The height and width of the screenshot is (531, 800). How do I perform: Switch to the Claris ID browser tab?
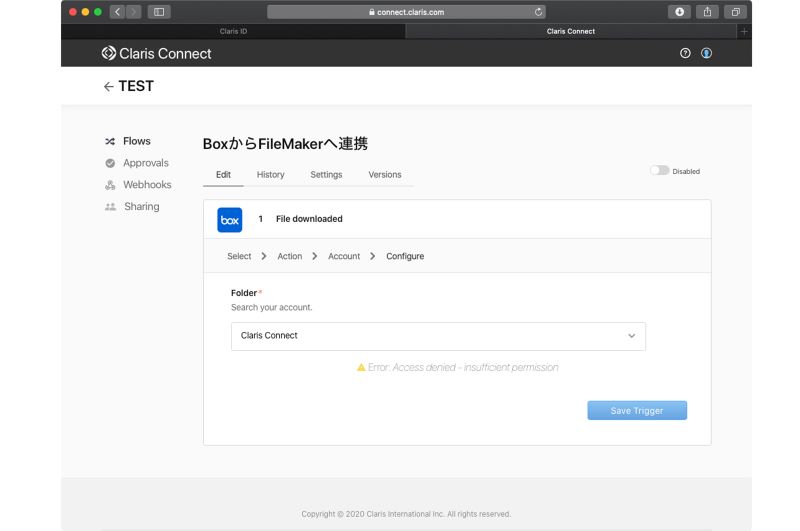pos(233,32)
